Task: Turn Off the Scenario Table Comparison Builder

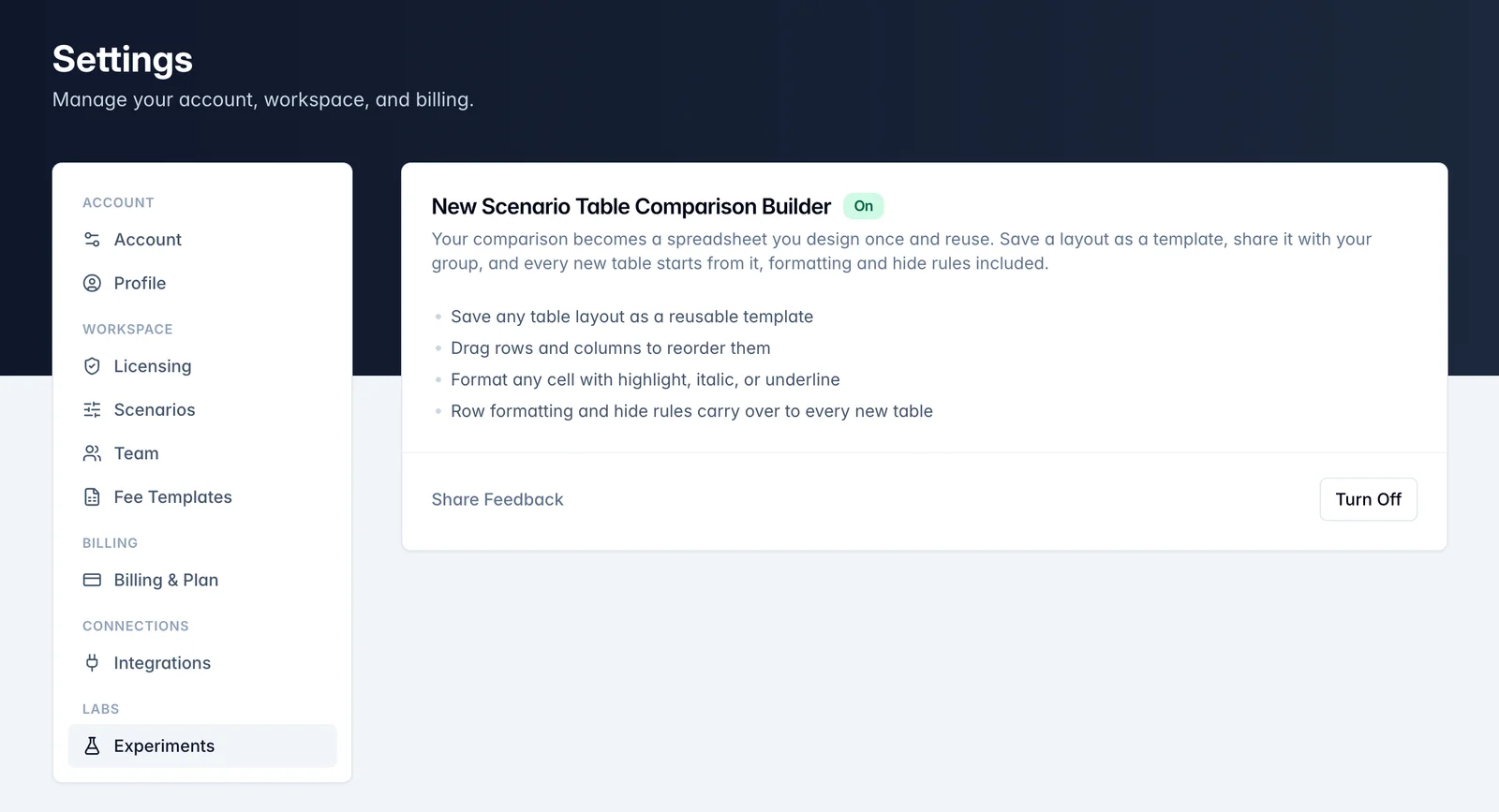Action: tap(1368, 499)
